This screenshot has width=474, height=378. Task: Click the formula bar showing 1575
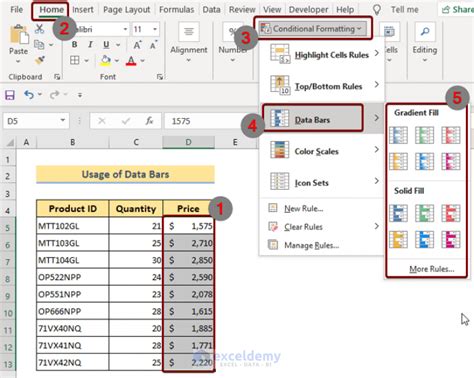[x=210, y=121]
